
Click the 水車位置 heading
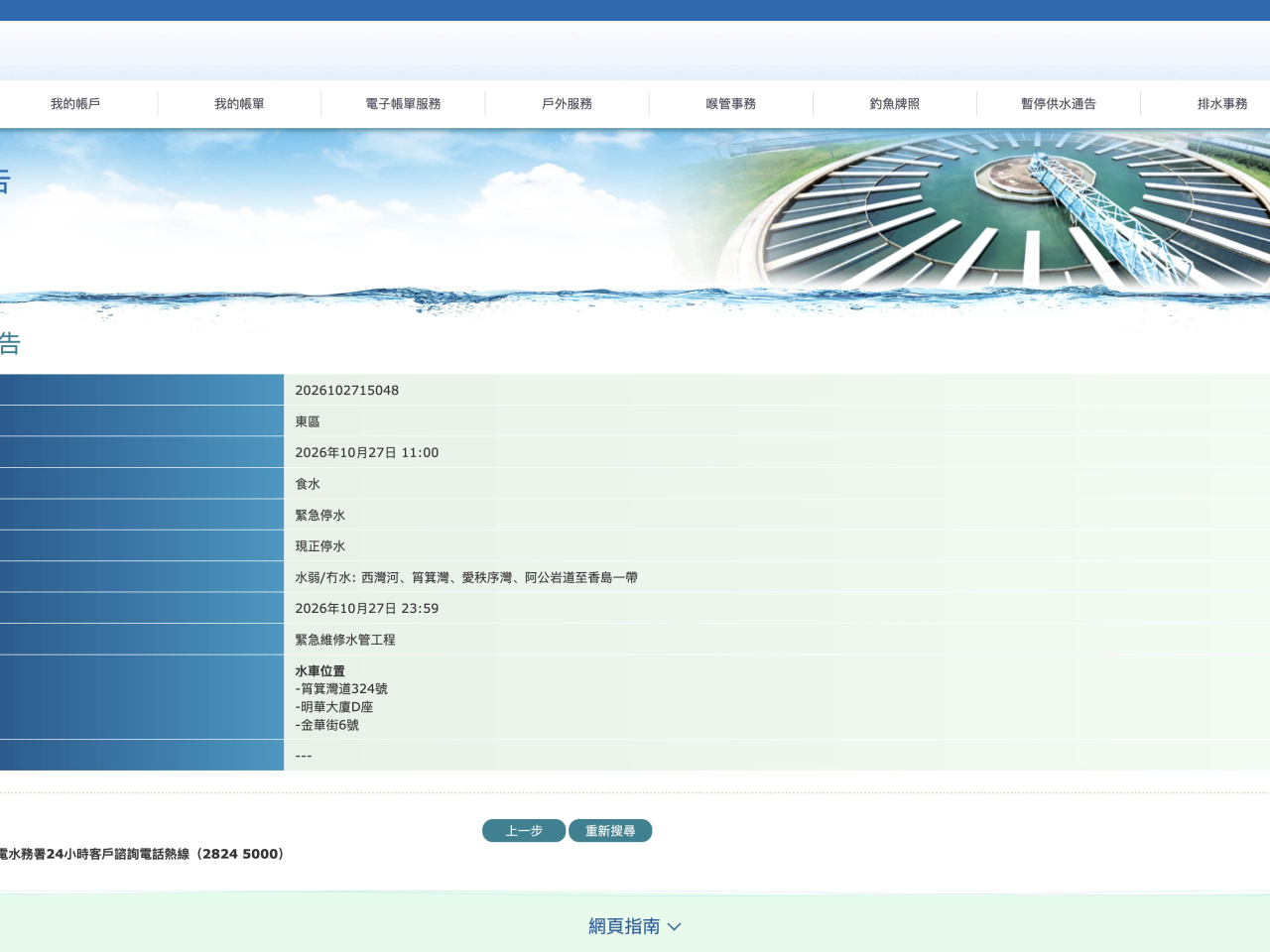click(x=319, y=671)
